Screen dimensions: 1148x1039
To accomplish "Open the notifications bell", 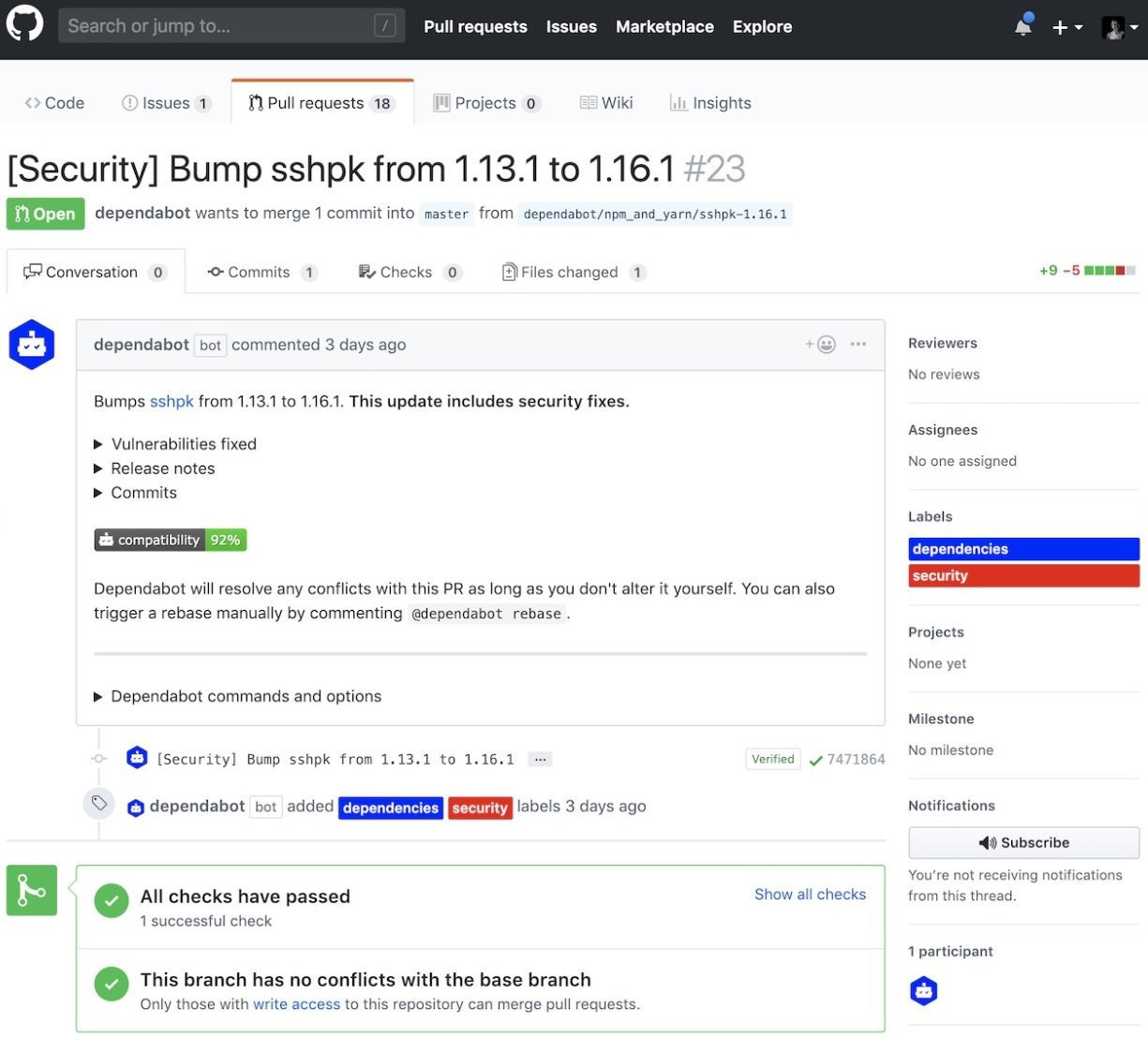I will coord(1023,25).
